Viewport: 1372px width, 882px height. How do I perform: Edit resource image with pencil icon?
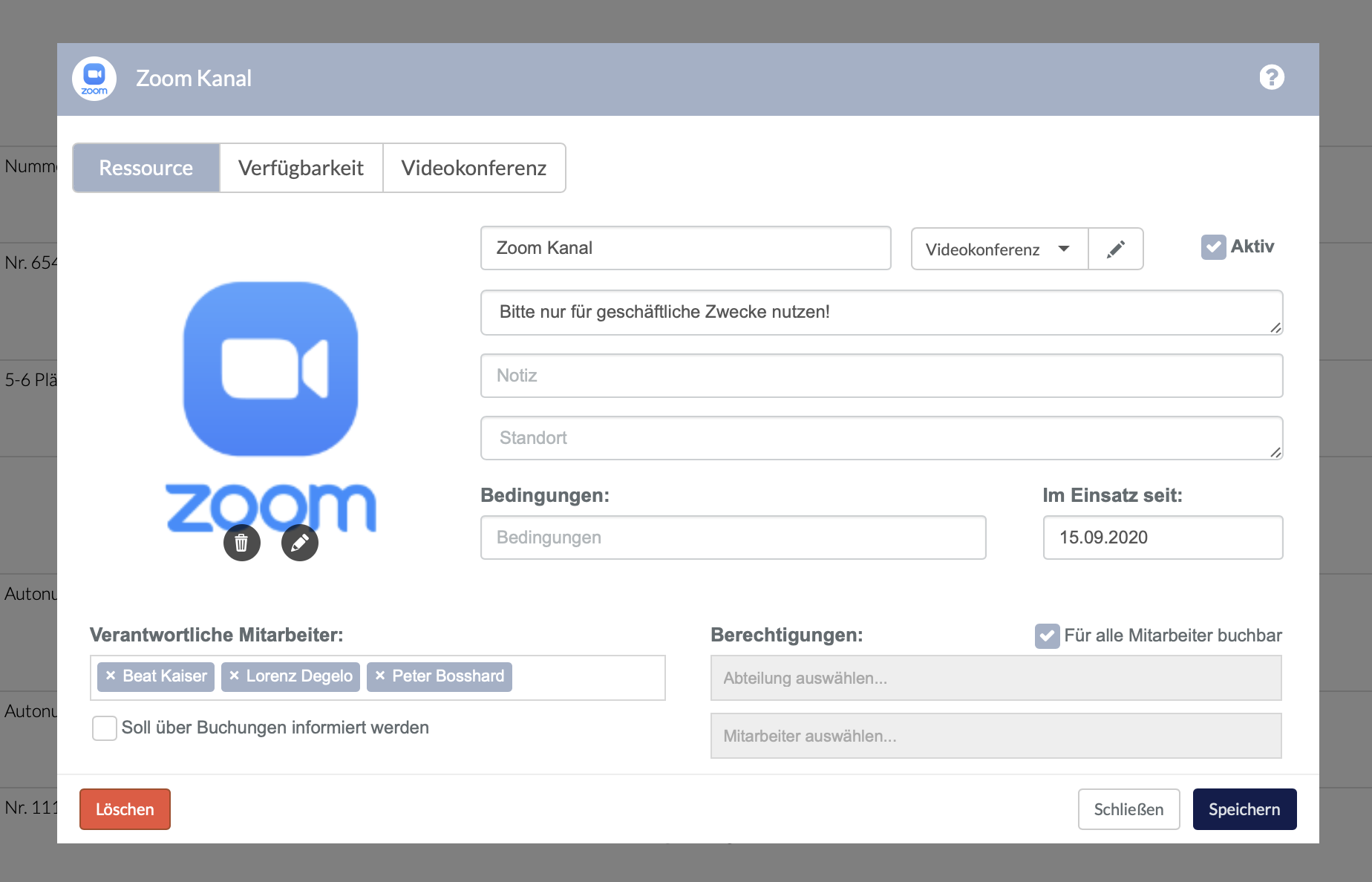[x=300, y=543]
